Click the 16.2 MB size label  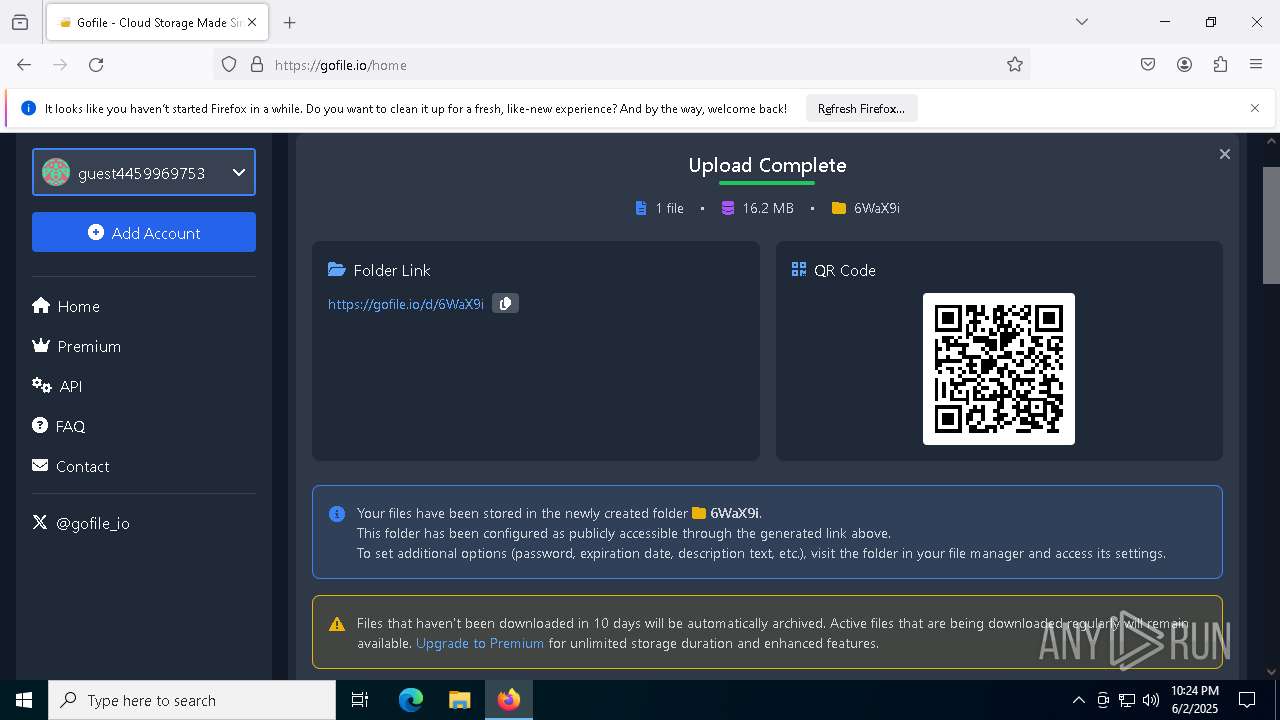tap(768, 208)
